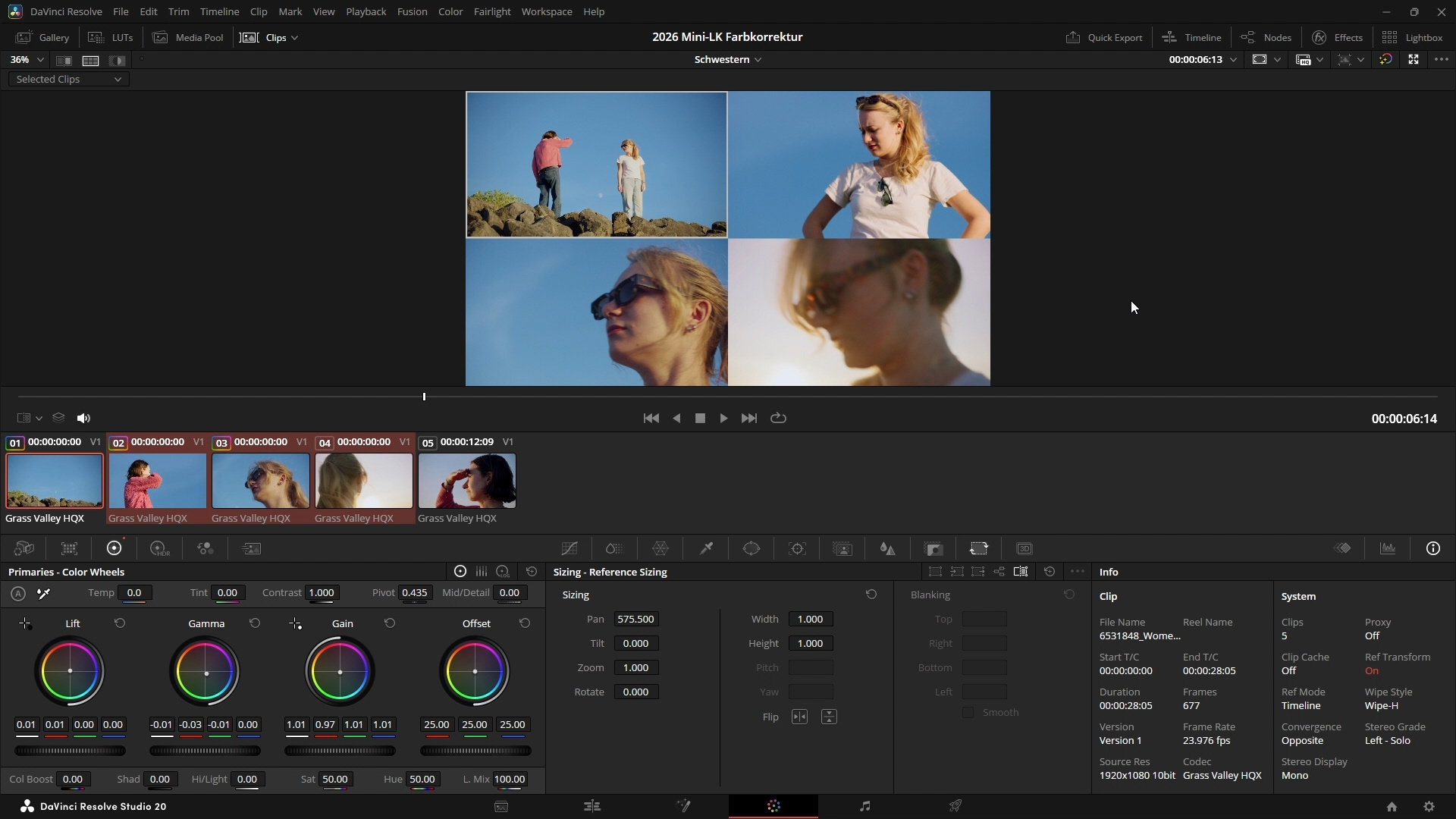Open the Keyframes palette icon
Image resolution: width=1456 pixels, height=819 pixels.
click(x=1342, y=548)
